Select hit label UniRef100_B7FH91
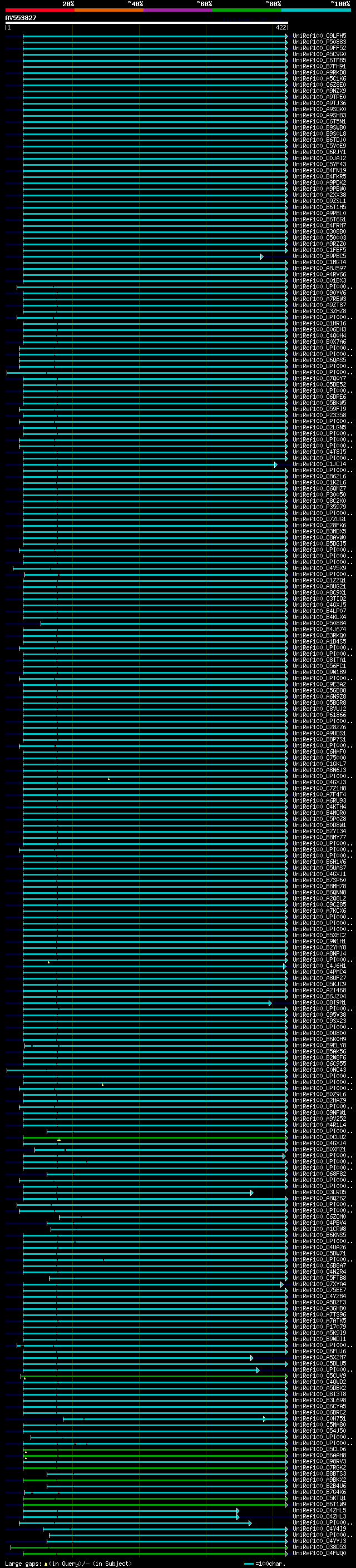The width and height of the screenshot is (356, 1568). [319, 66]
